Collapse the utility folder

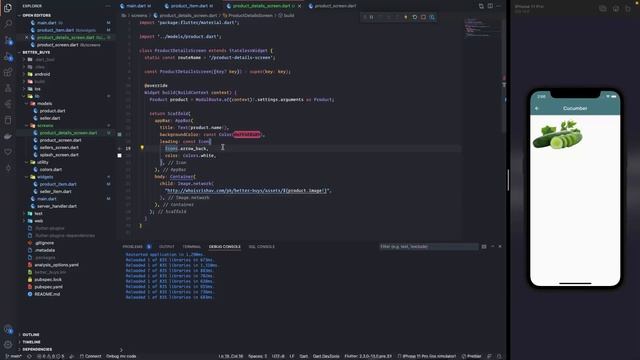tap(42, 162)
